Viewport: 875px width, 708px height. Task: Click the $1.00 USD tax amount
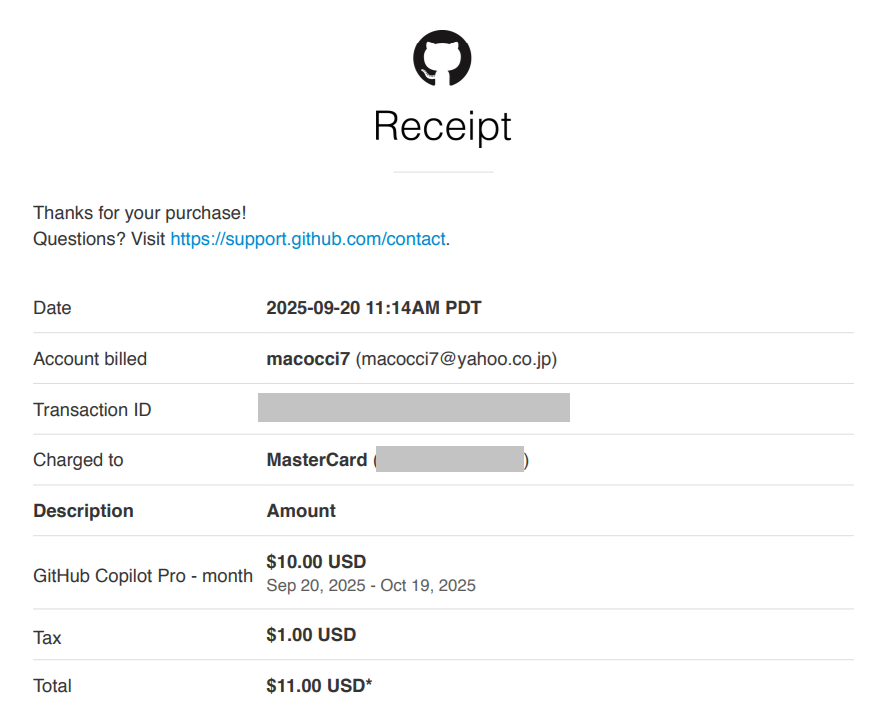[x=311, y=635]
